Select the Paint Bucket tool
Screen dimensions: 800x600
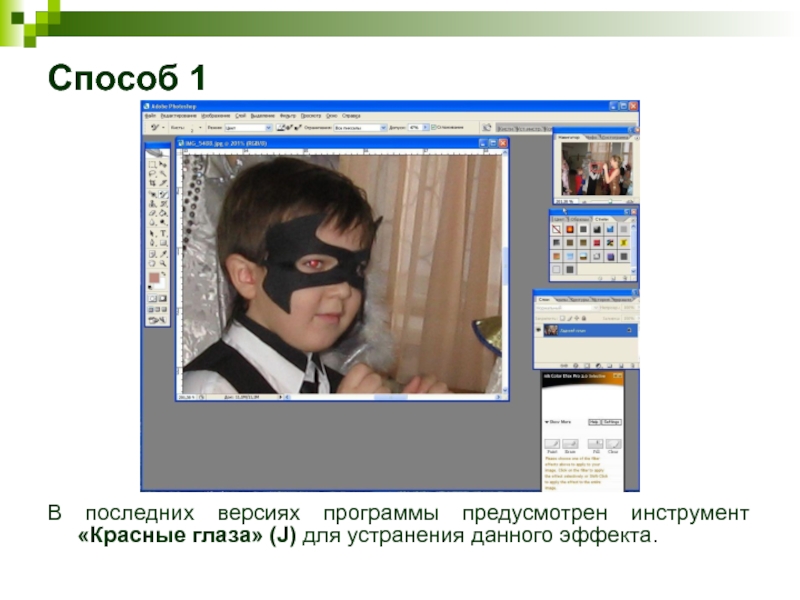pos(163,213)
